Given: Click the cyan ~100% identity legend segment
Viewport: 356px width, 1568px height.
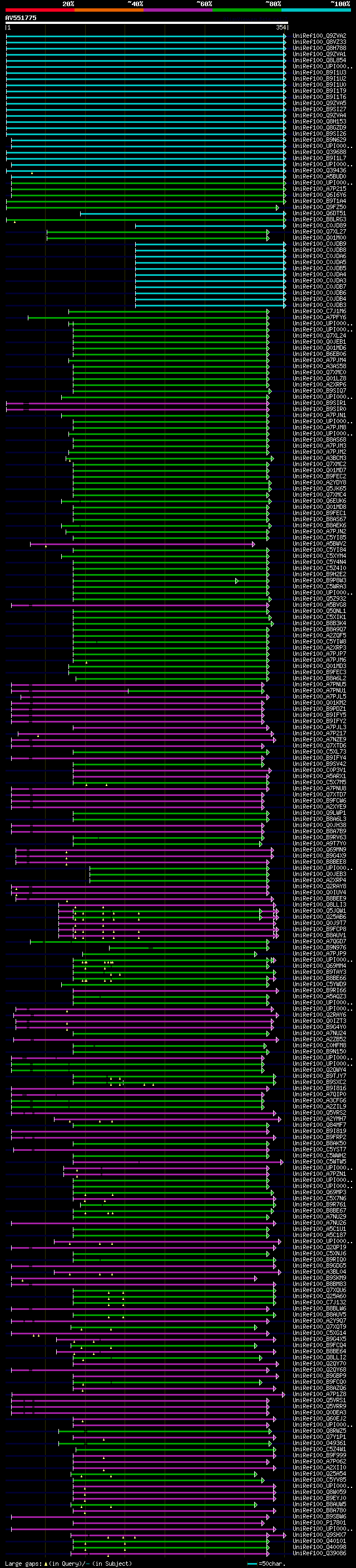Looking at the screenshot, I should [316, 11].
